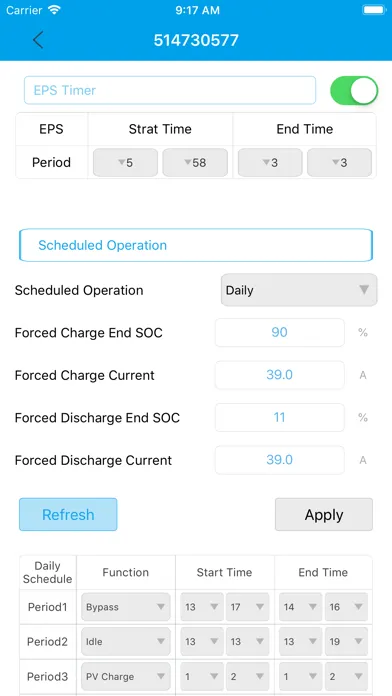Screen dimensions: 392x696
Task: Open Period1 function dropdown showing Bypass
Action: coord(126,607)
